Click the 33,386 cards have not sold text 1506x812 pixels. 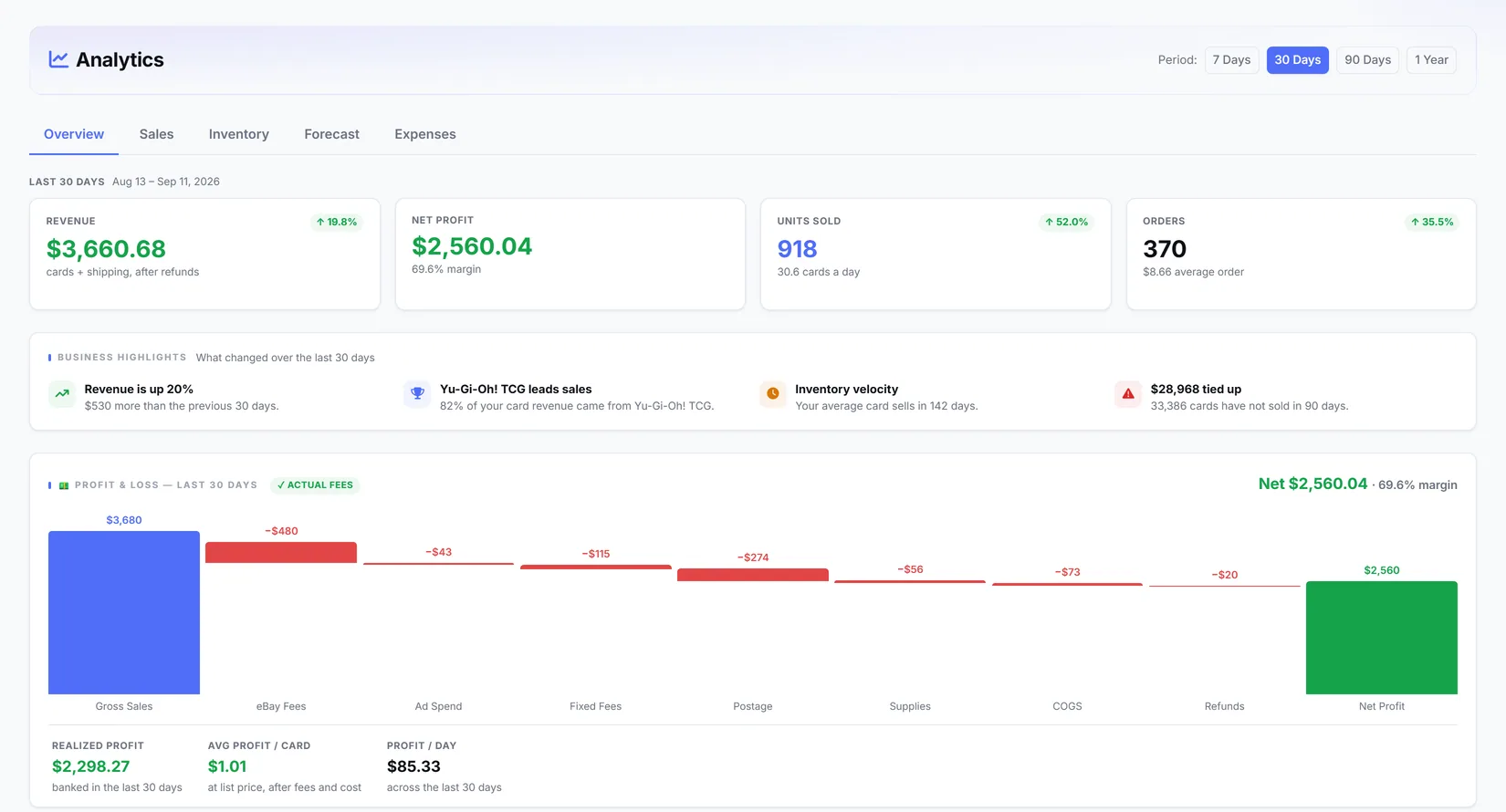point(1250,406)
